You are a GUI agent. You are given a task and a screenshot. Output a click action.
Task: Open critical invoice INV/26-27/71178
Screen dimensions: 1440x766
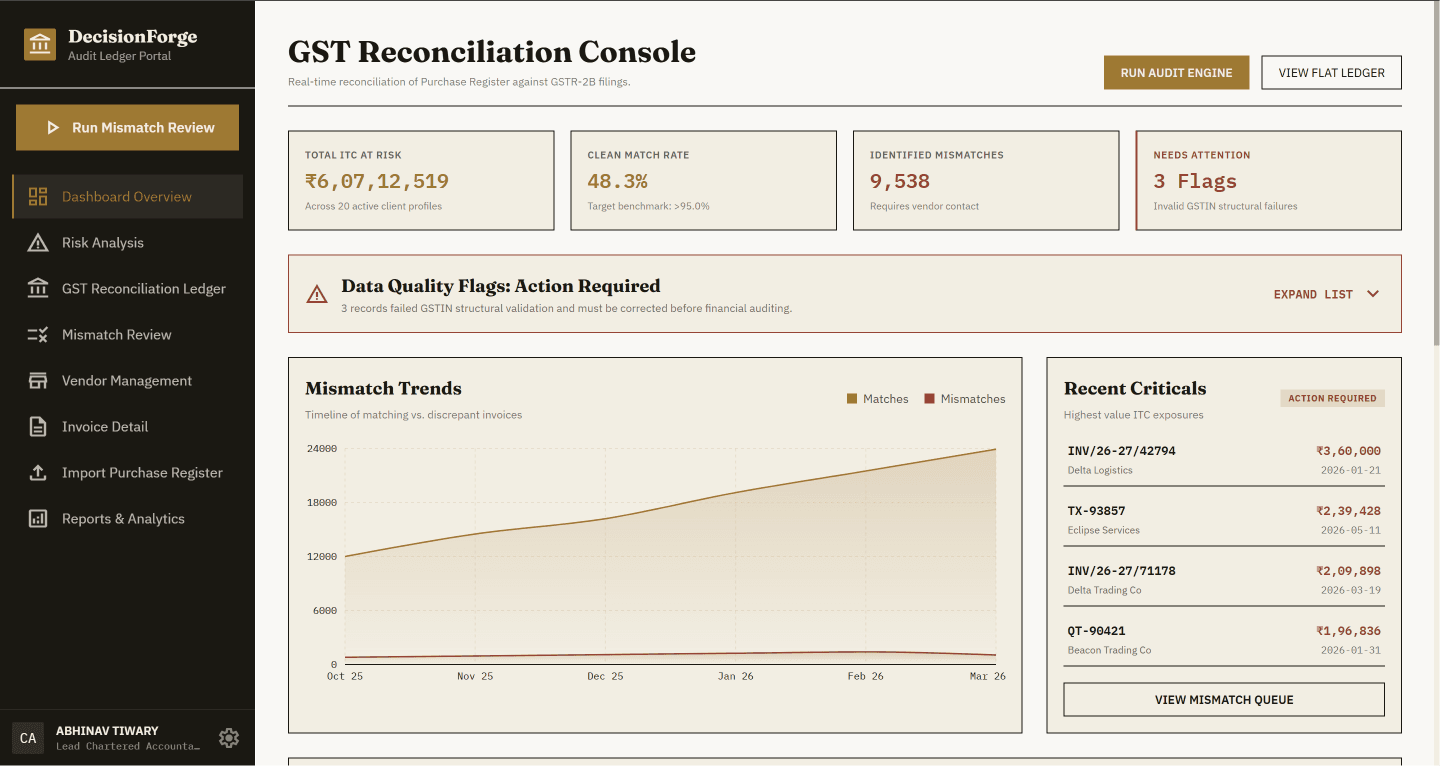[x=1224, y=580]
